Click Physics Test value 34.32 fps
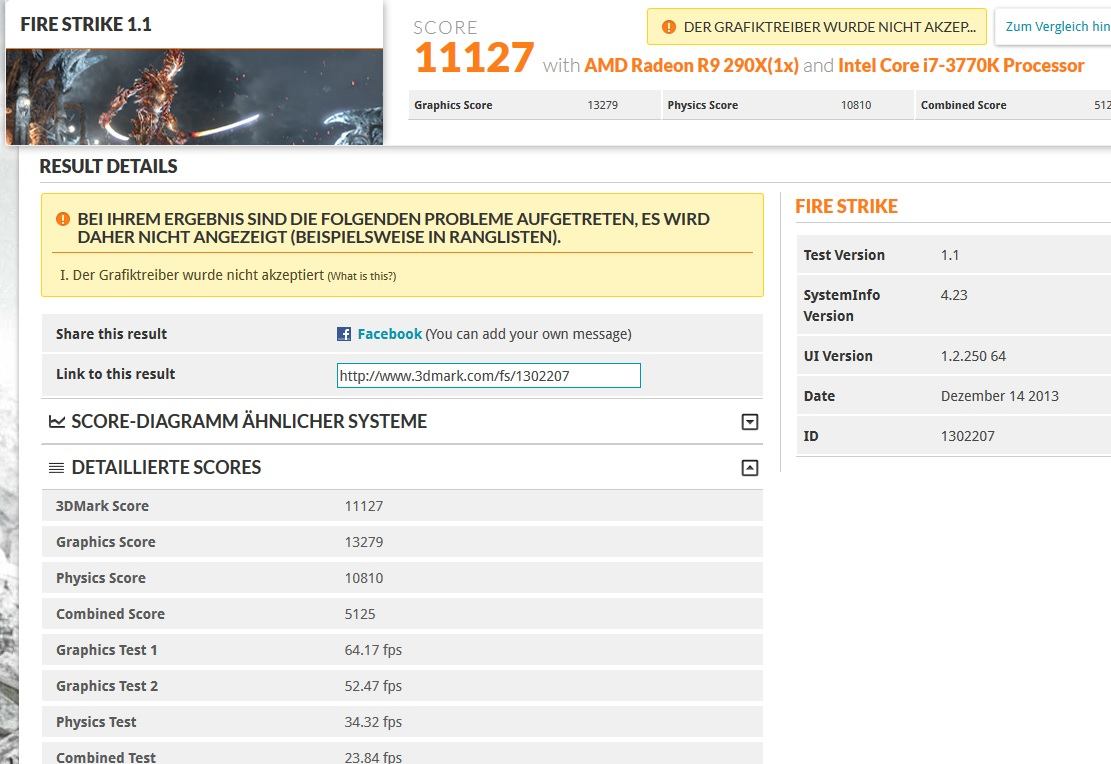This screenshot has width=1111, height=764. point(373,722)
